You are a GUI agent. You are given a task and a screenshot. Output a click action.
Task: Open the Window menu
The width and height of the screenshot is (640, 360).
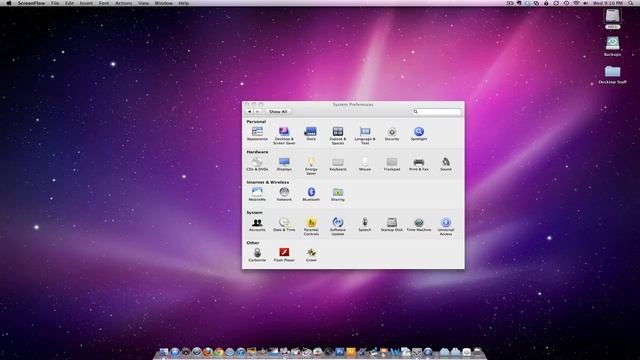pos(164,3)
